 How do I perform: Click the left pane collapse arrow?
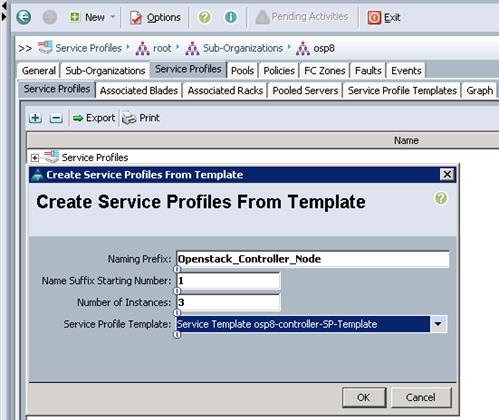pos(4,5)
